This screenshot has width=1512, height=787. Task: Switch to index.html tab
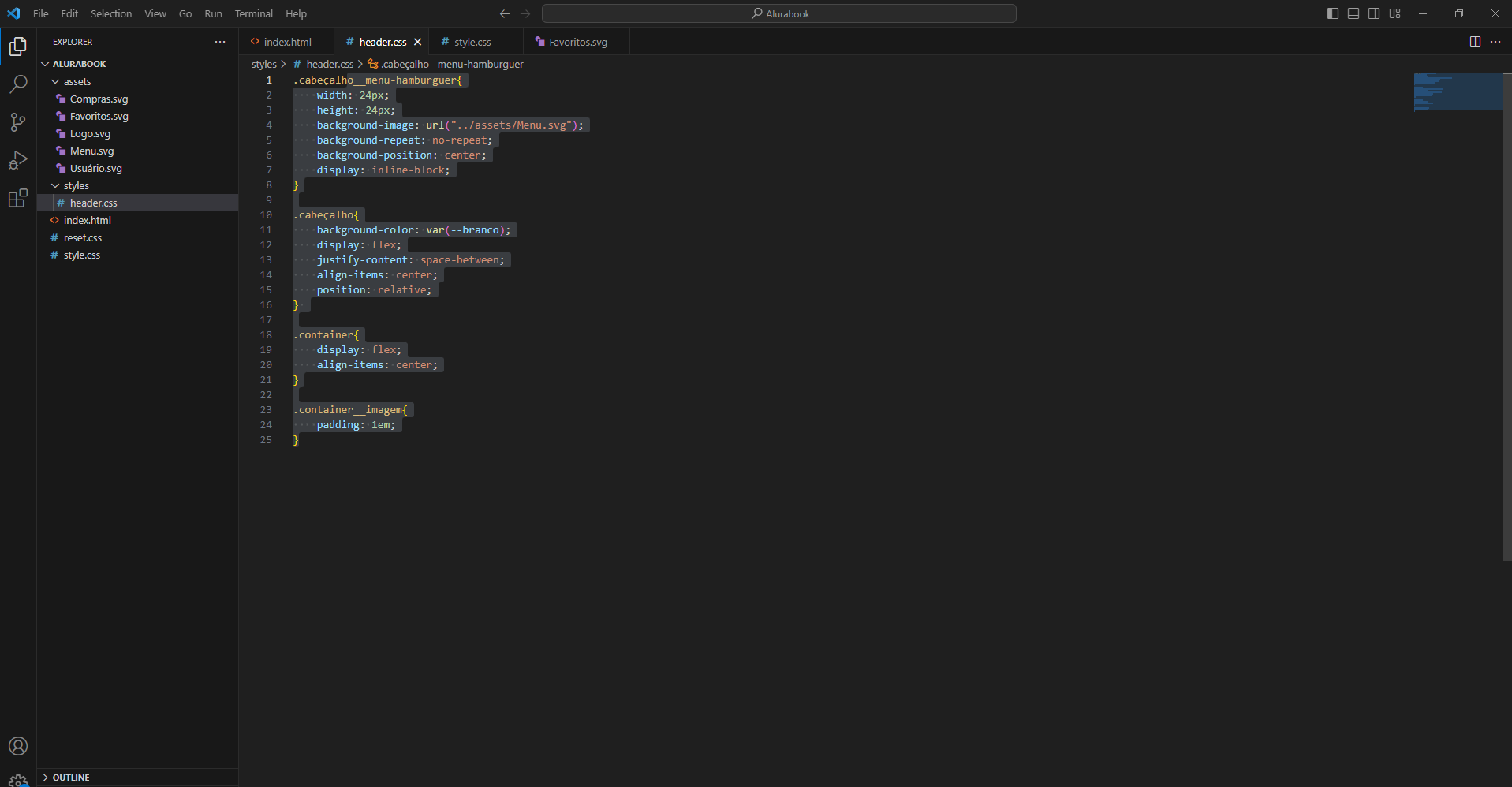tap(287, 42)
